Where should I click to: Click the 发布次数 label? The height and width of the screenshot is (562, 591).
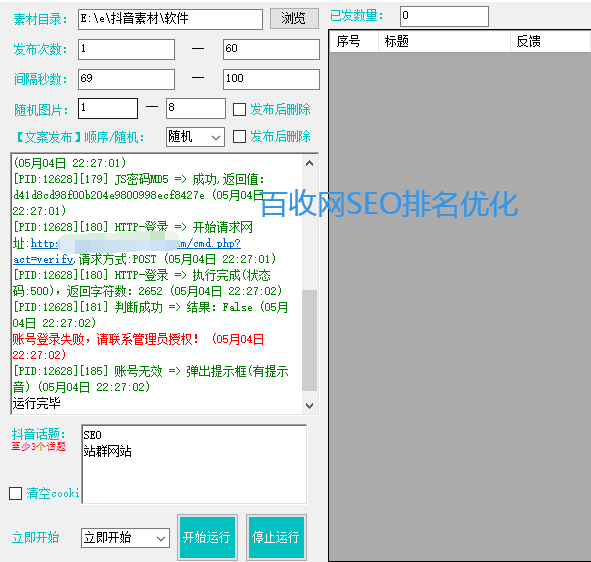point(40,49)
